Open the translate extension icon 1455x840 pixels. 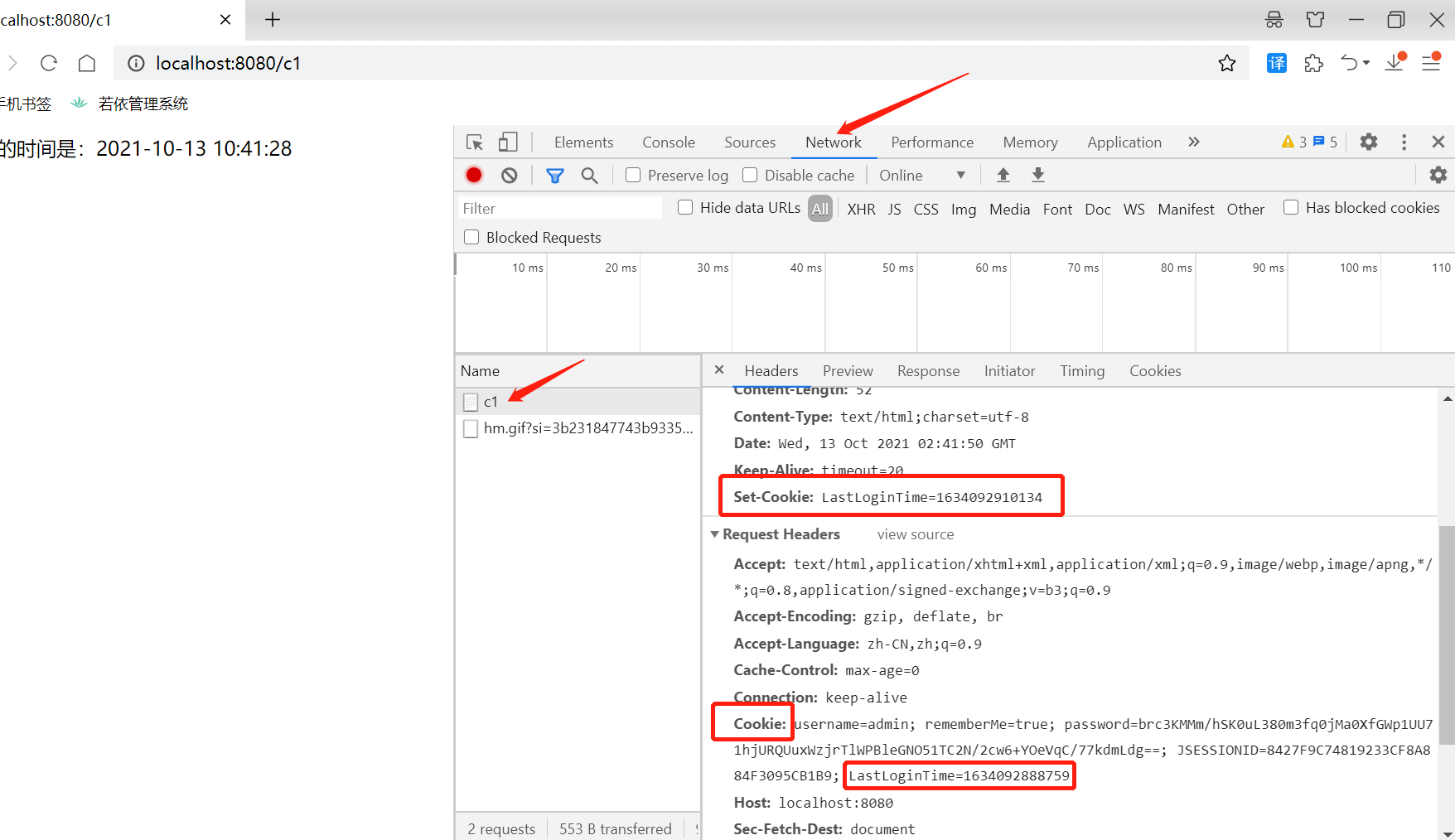1277,63
